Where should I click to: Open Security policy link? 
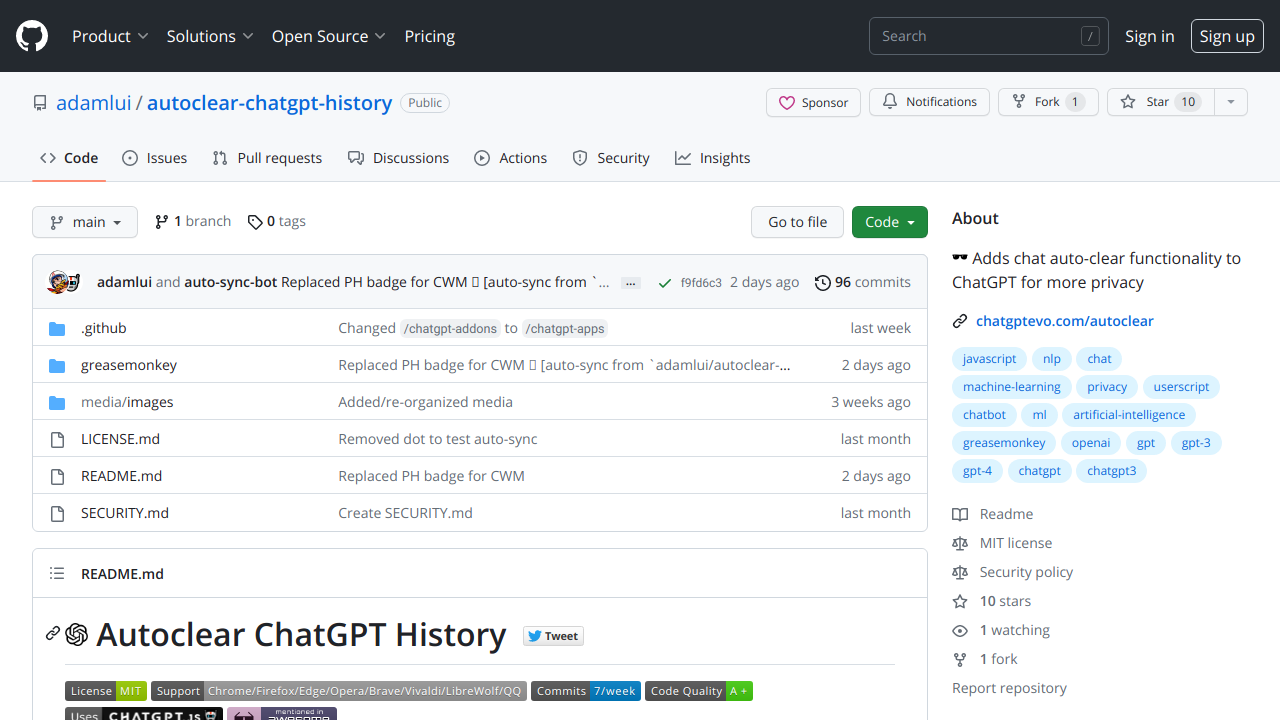point(1013,572)
